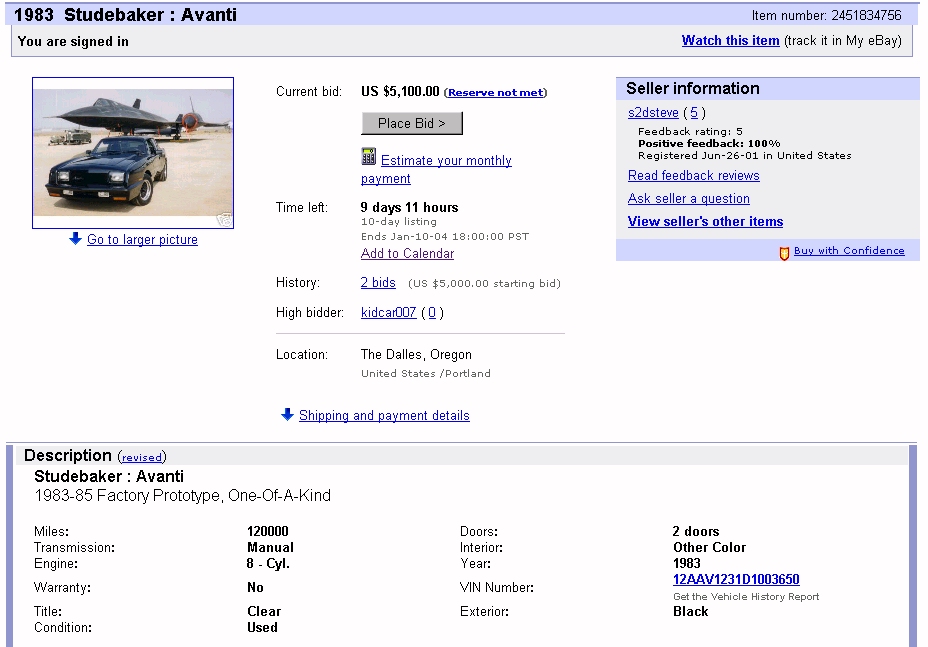Open seller s2dsteve profile link
This screenshot has width=928, height=647.
click(653, 112)
